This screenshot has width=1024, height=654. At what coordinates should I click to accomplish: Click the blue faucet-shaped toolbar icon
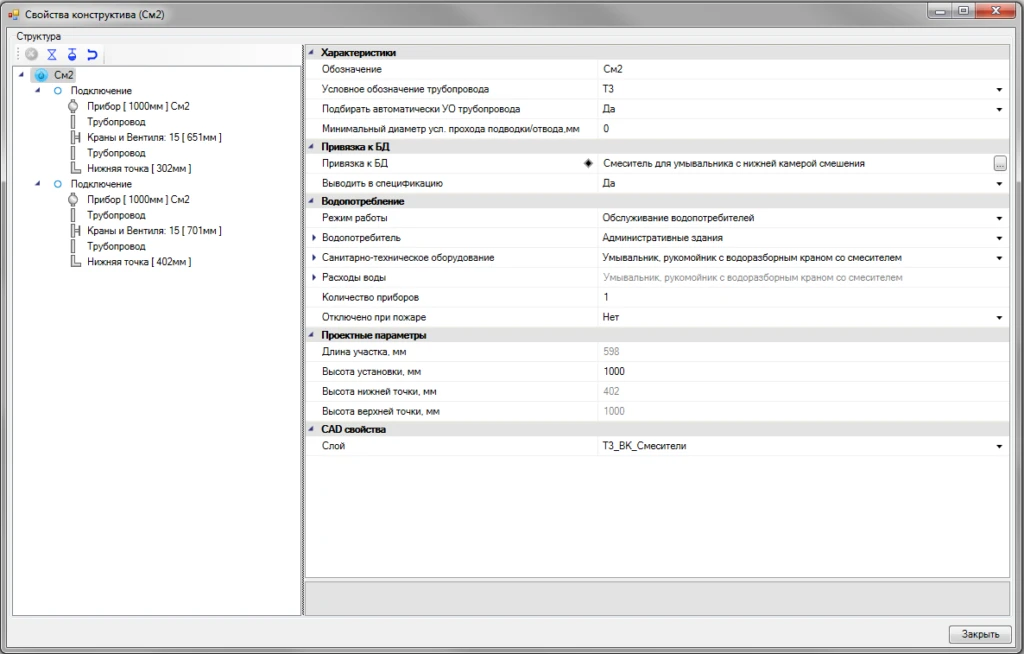click(x=72, y=55)
